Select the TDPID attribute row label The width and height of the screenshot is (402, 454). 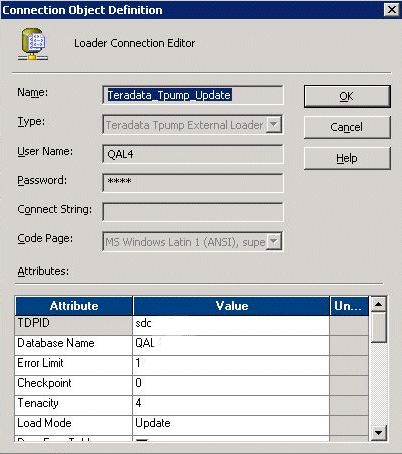pyautogui.click(x=74, y=325)
